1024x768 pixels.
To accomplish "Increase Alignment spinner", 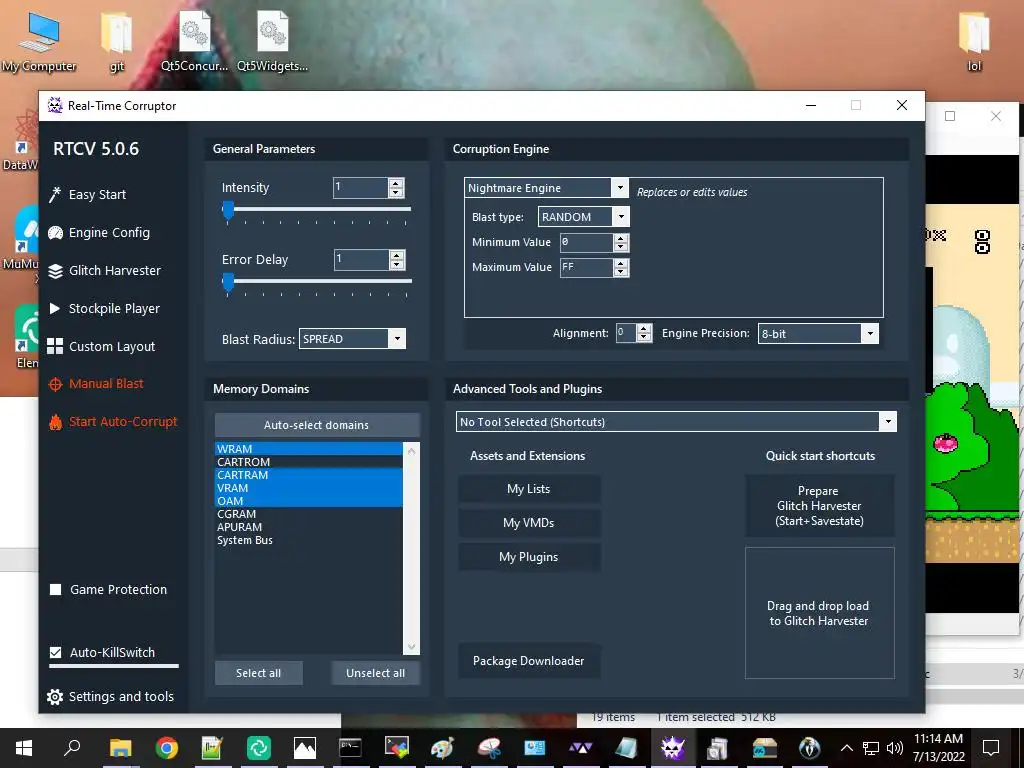I will tap(645, 328).
